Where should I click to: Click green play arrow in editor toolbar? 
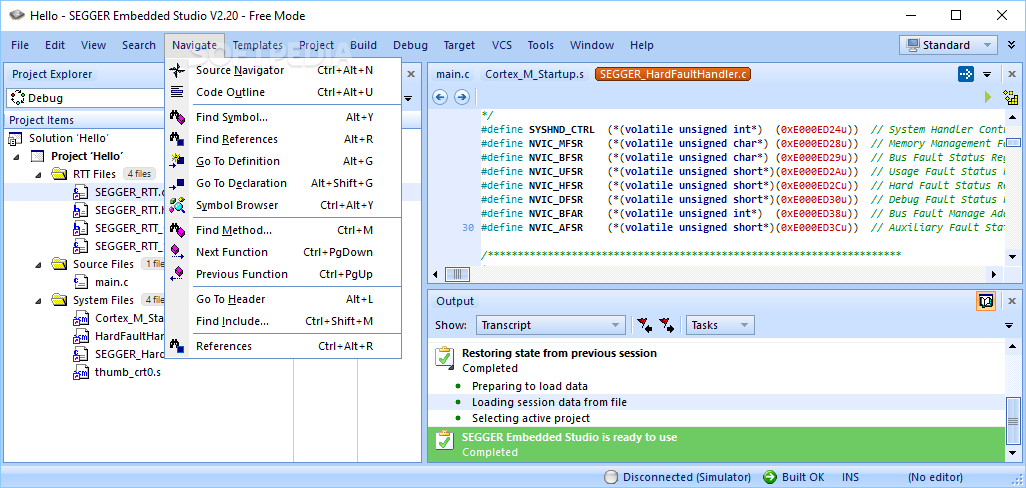[988, 97]
